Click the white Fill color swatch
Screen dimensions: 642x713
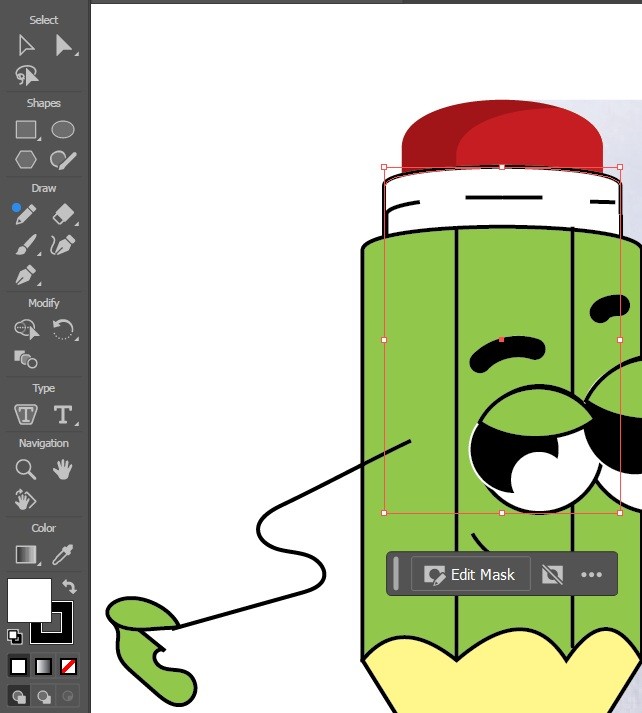[28, 600]
